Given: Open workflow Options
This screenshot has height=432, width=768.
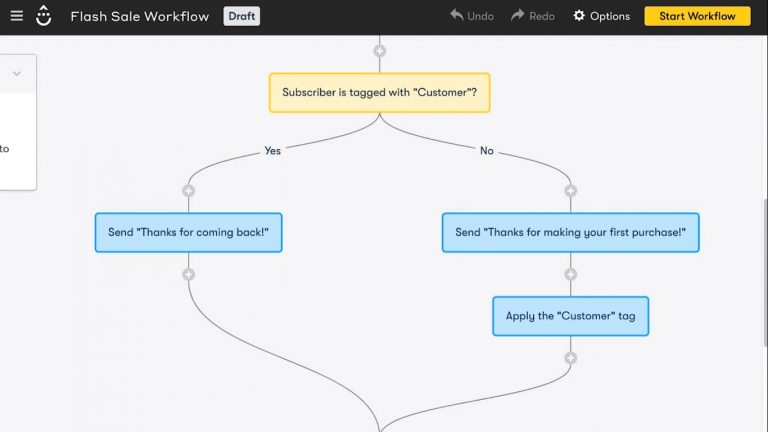Looking at the screenshot, I should [601, 16].
